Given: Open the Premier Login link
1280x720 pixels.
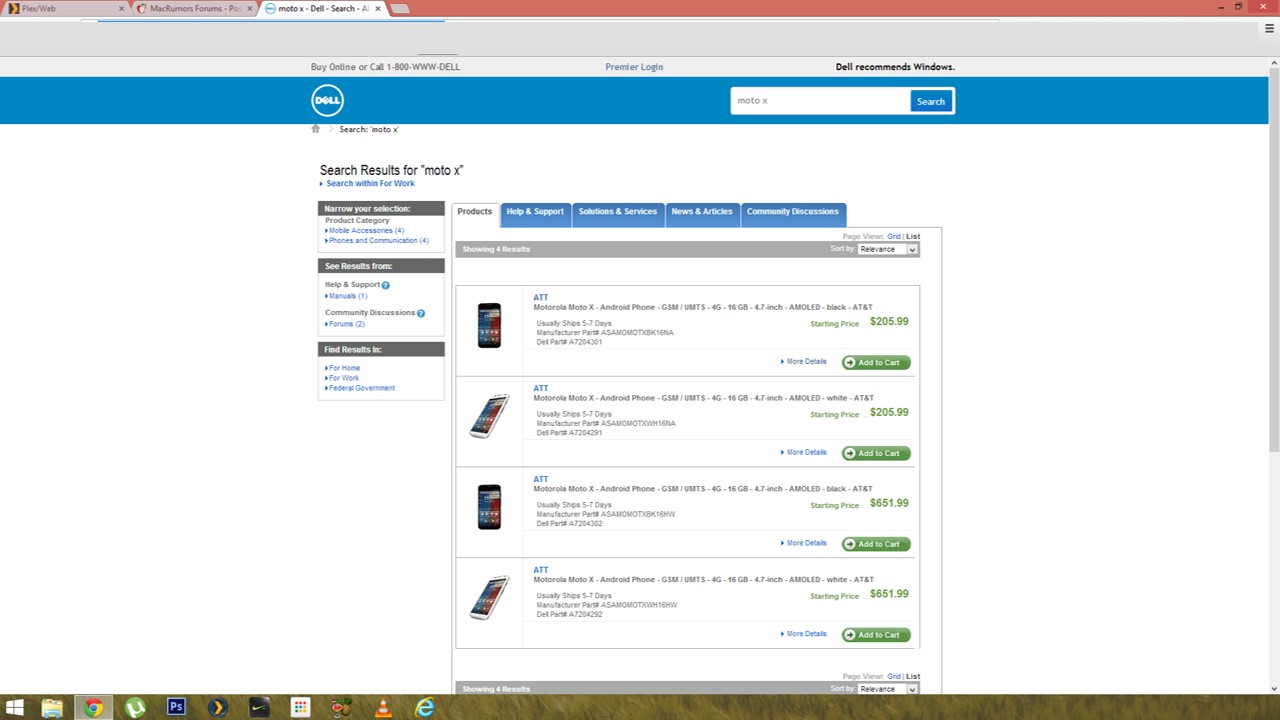Looking at the screenshot, I should click(634, 67).
